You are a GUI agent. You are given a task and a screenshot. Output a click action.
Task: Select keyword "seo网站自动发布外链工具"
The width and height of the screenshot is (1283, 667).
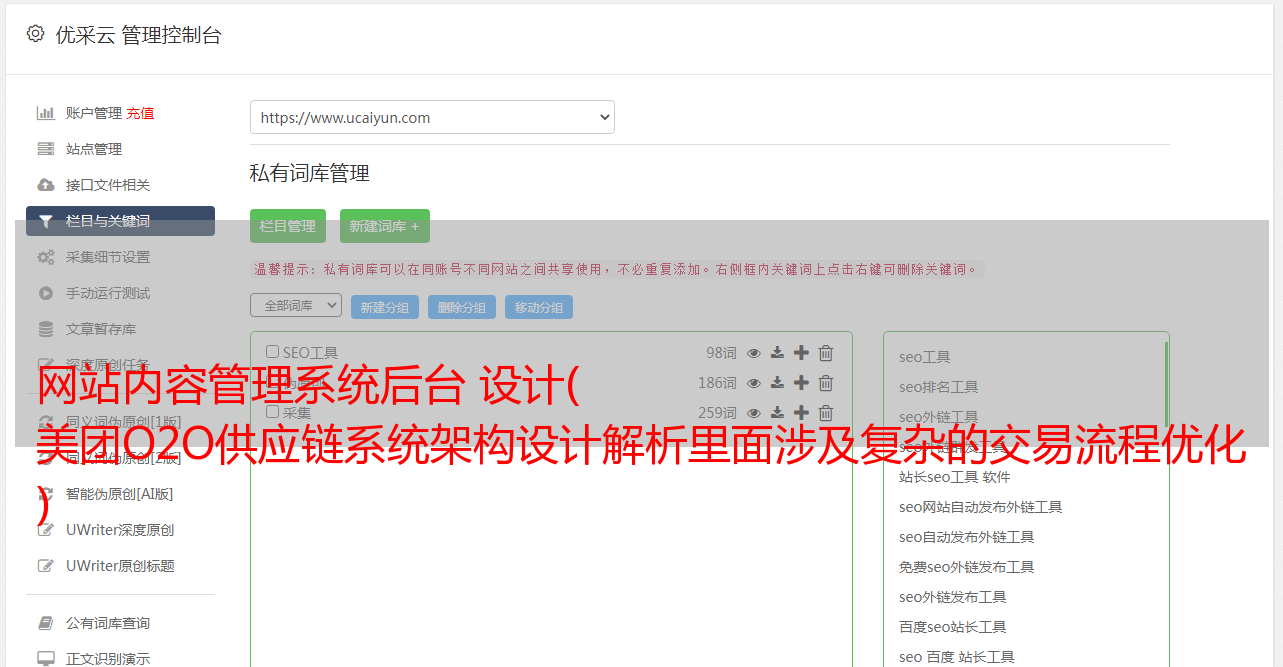pos(981,507)
